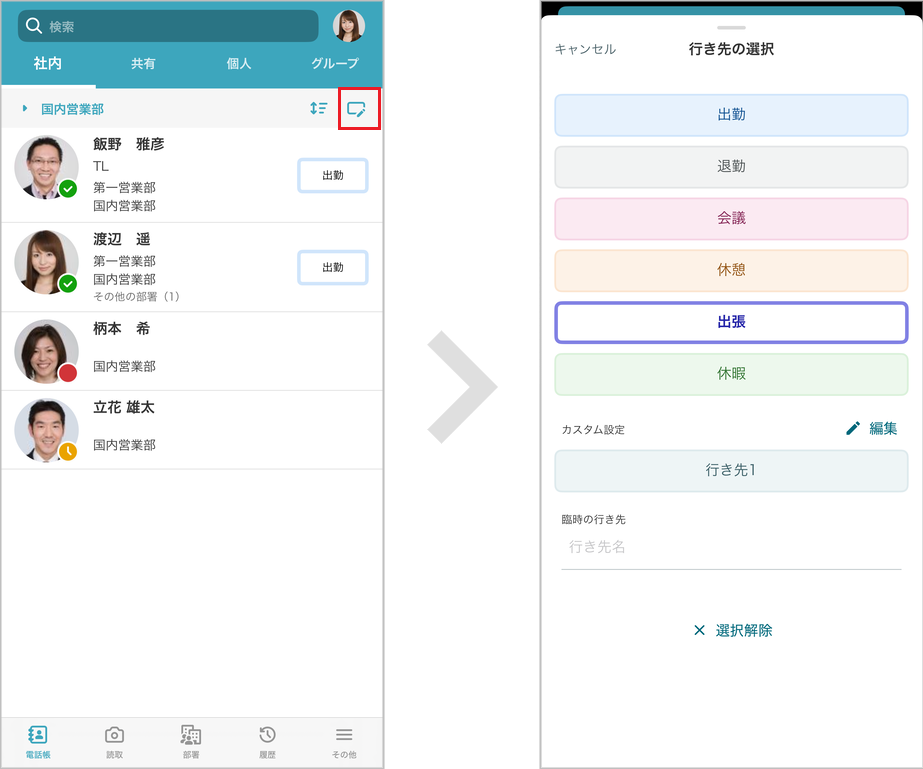The height and width of the screenshot is (769, 923).
Task: Click the 選択解除 link
Action: click(x=743, y=631)
